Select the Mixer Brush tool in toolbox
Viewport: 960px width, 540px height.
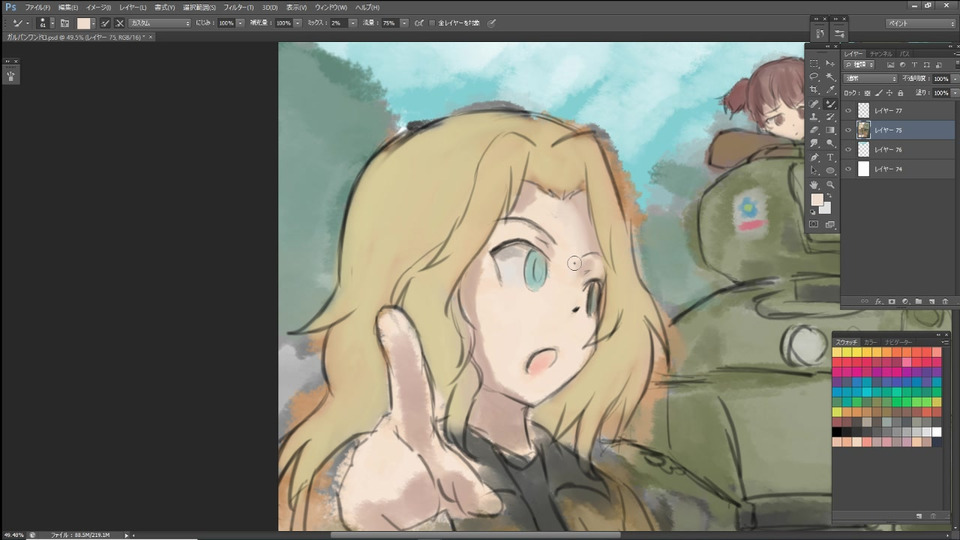(x=830, y=104)
